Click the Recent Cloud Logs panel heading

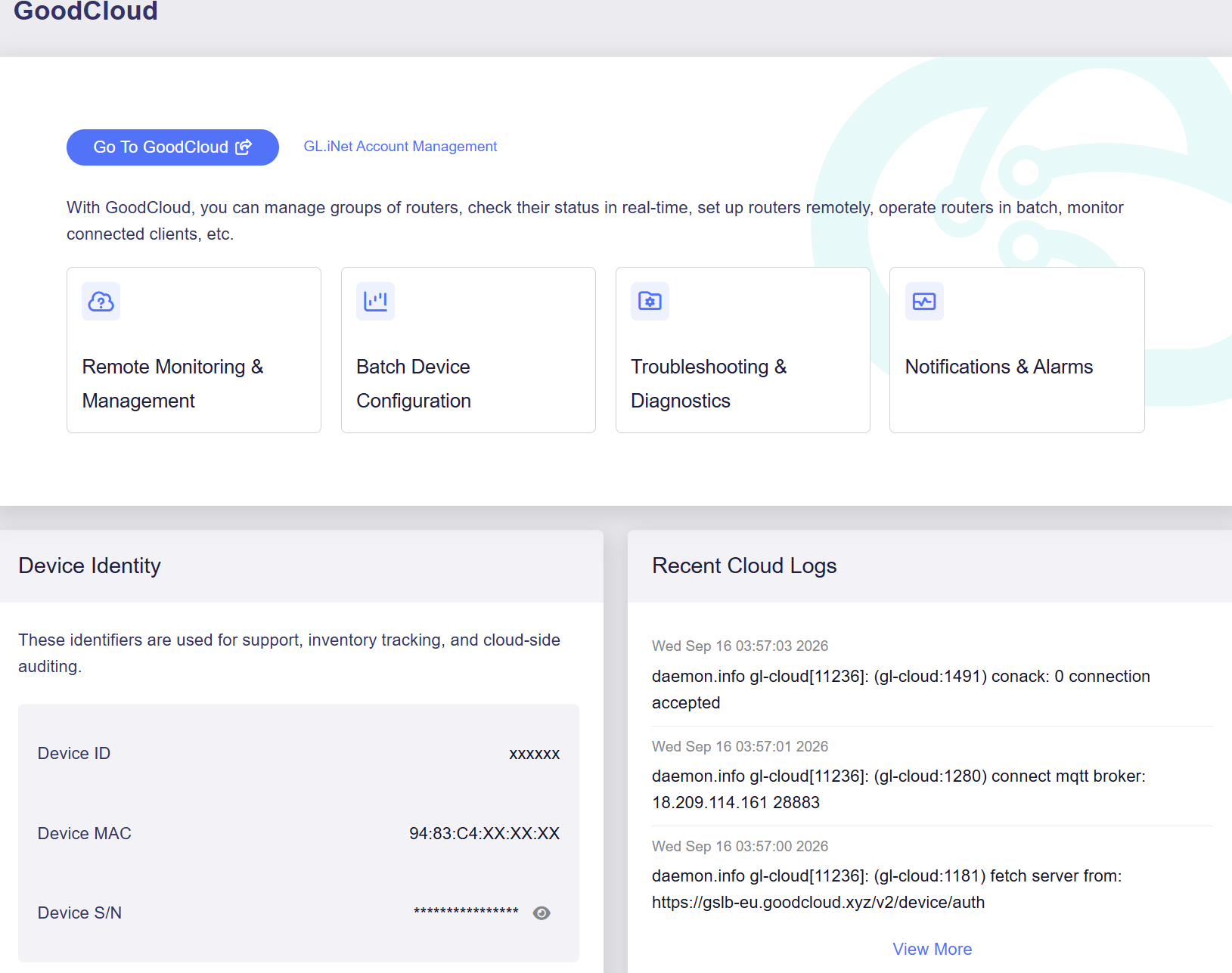tap(744, 566)
